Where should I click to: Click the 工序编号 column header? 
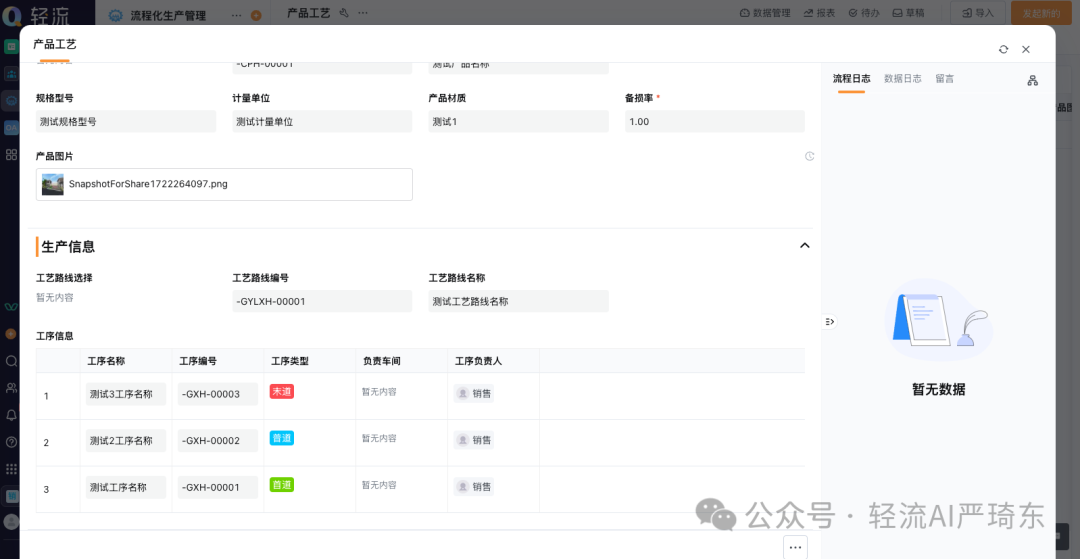198,361
